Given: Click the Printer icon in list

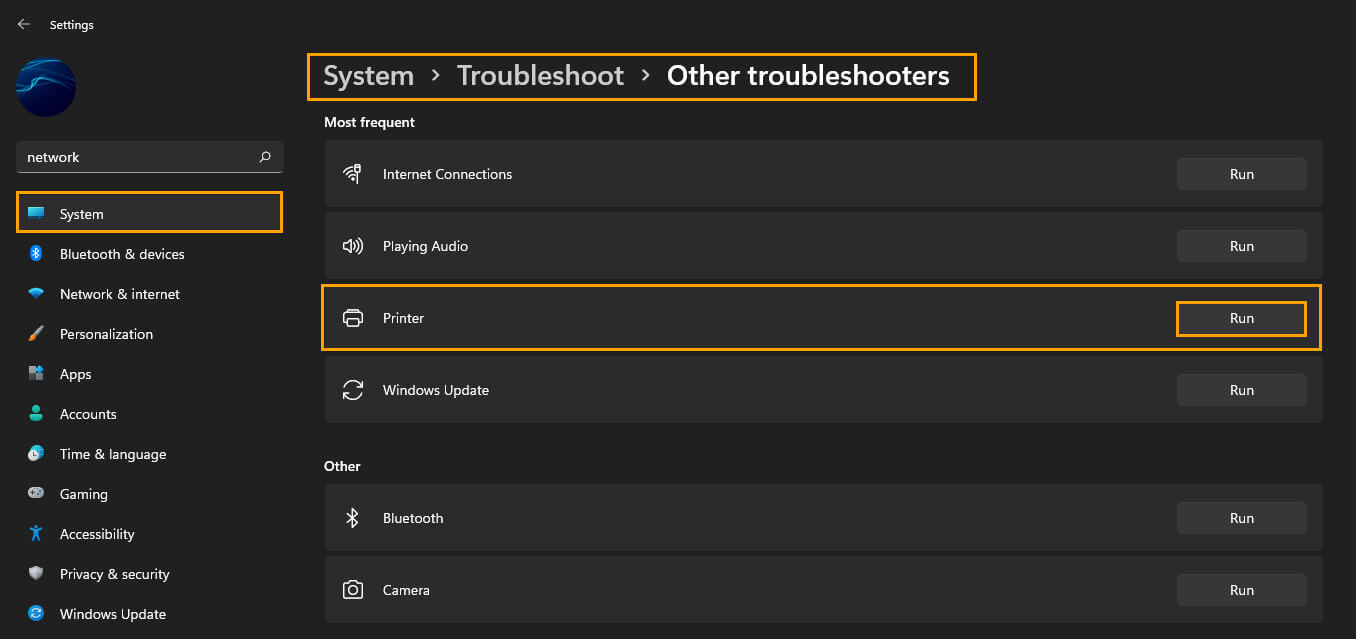Looking at the screenshot, I should pos(352,318).
